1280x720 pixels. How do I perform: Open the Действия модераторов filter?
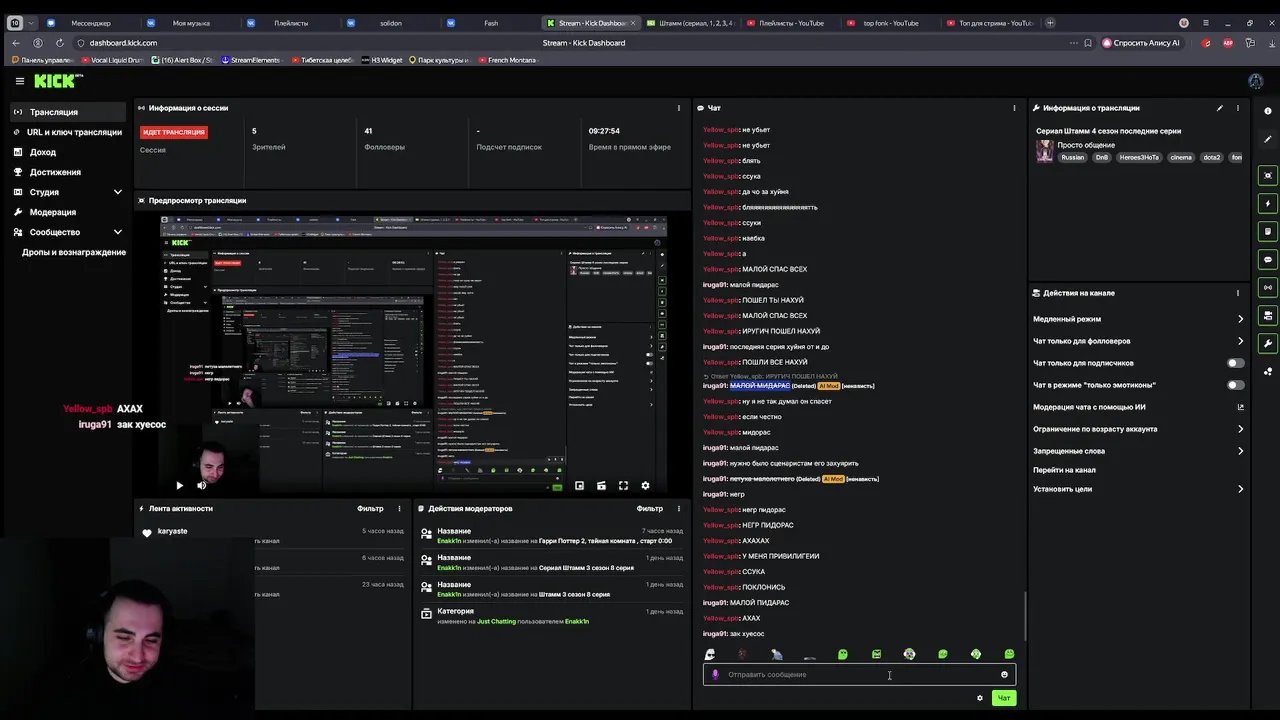650,508
